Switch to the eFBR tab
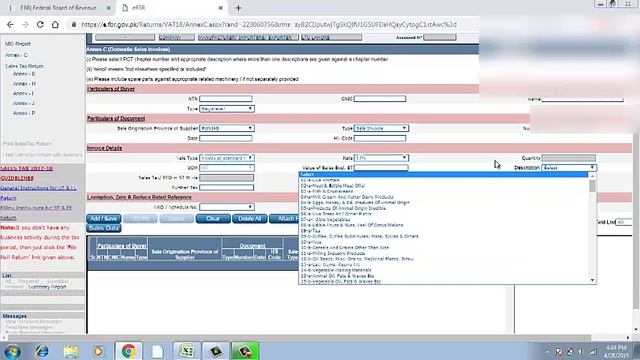This screenshot has height=360, width=640. click(171, 8)
